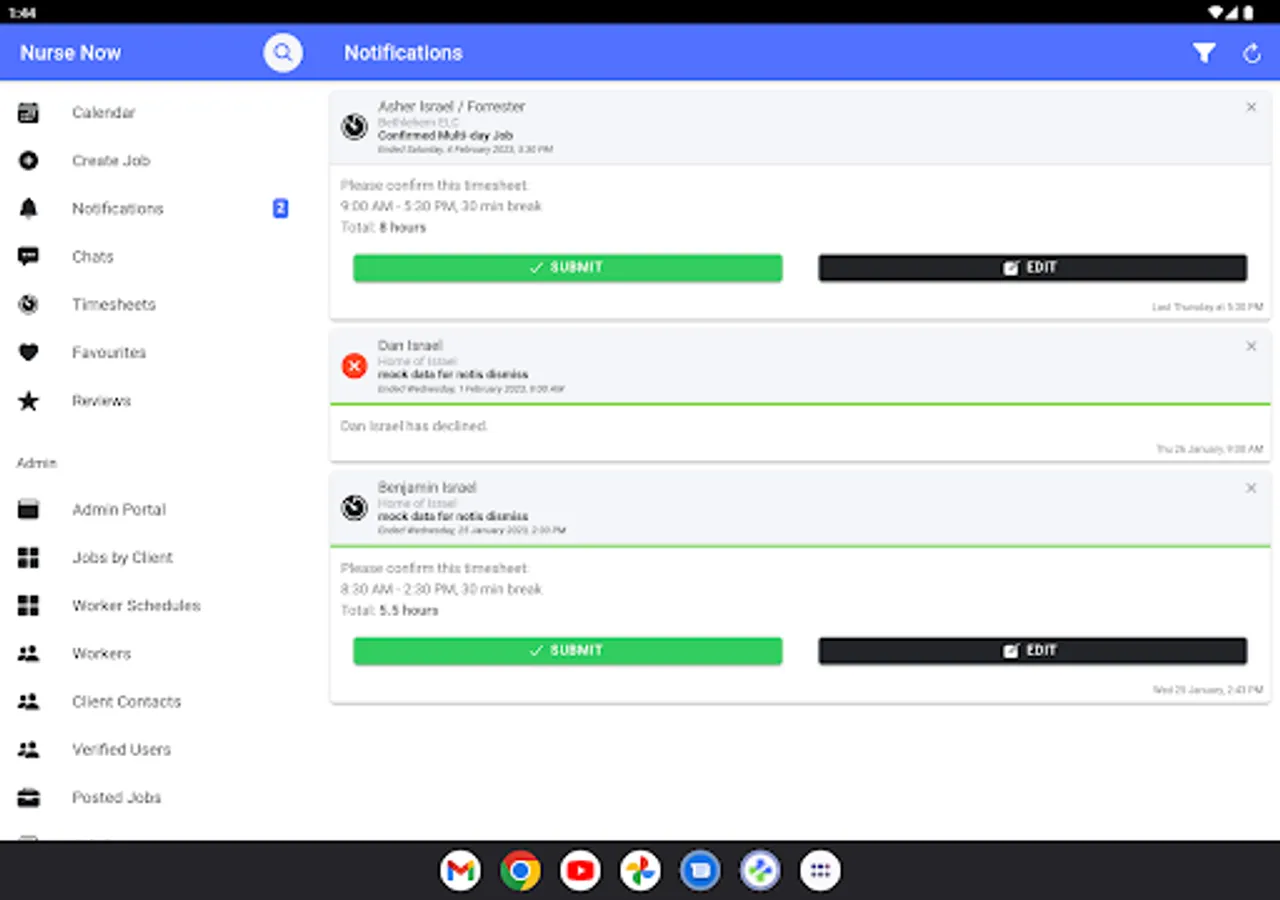The height and width of the screenshot is (900, 1280).
Task: Open the app drawer grid icon
Action: [820, 871]
